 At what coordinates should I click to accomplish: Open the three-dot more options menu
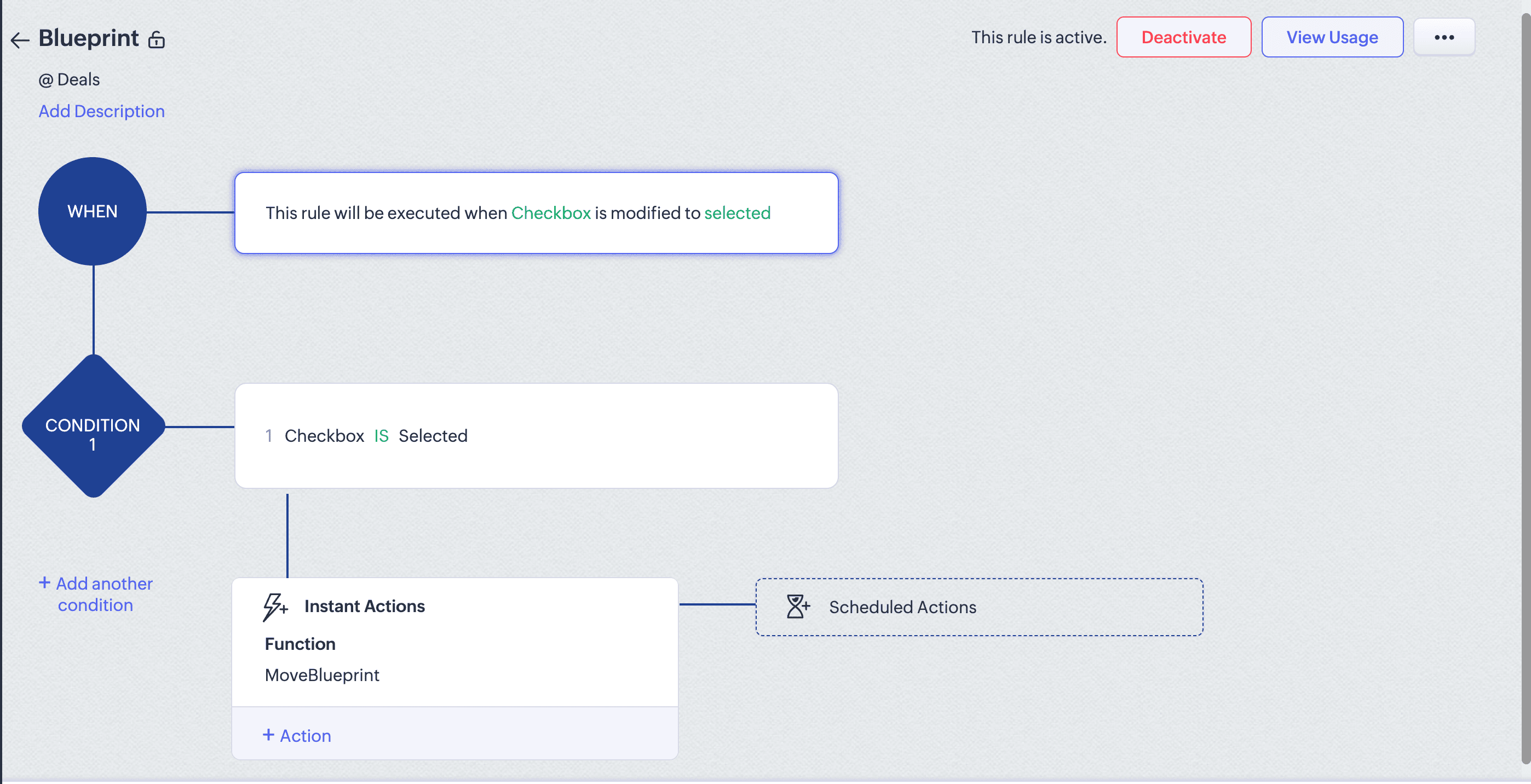[1443, 37]
